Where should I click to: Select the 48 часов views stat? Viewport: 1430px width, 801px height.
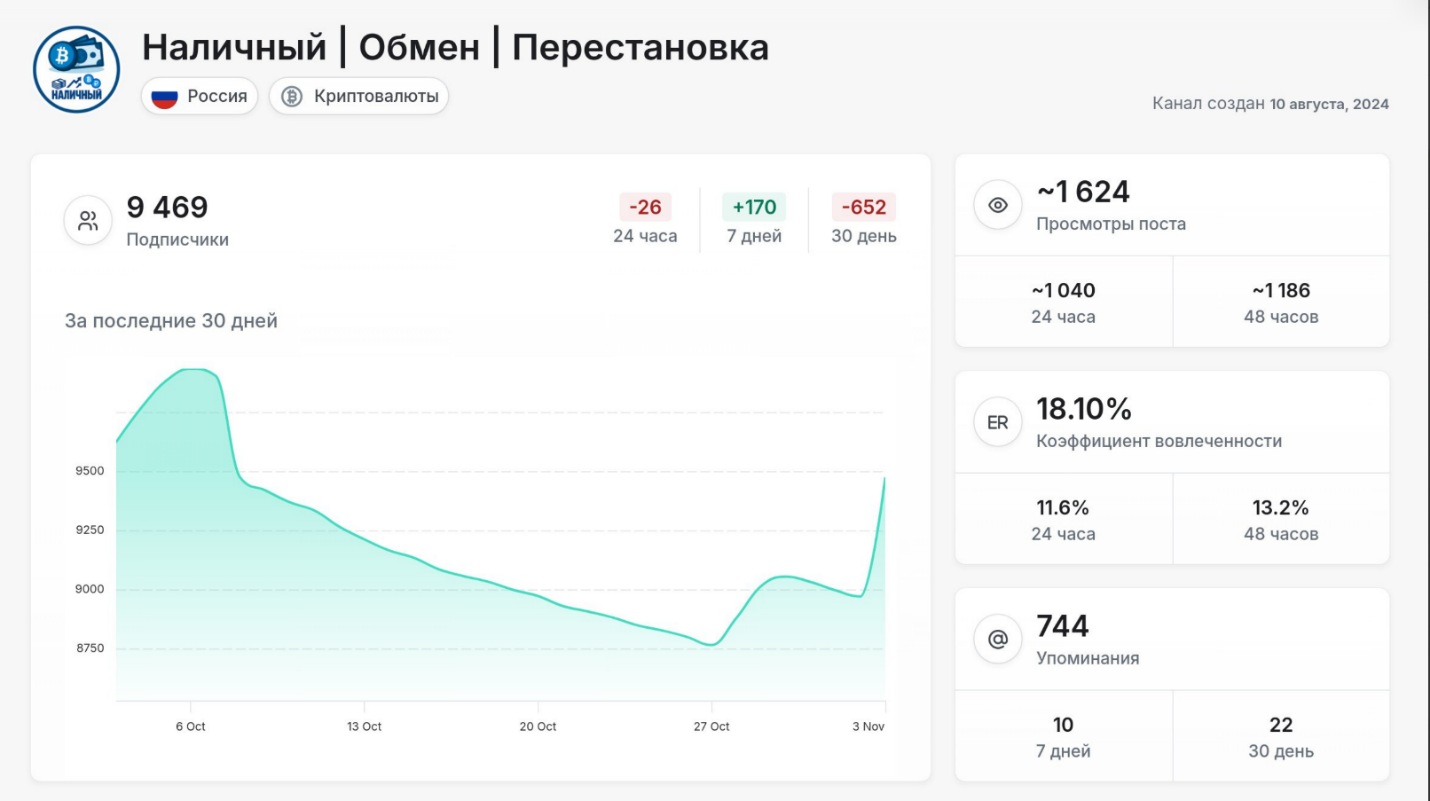click(x=1281, y=301)
